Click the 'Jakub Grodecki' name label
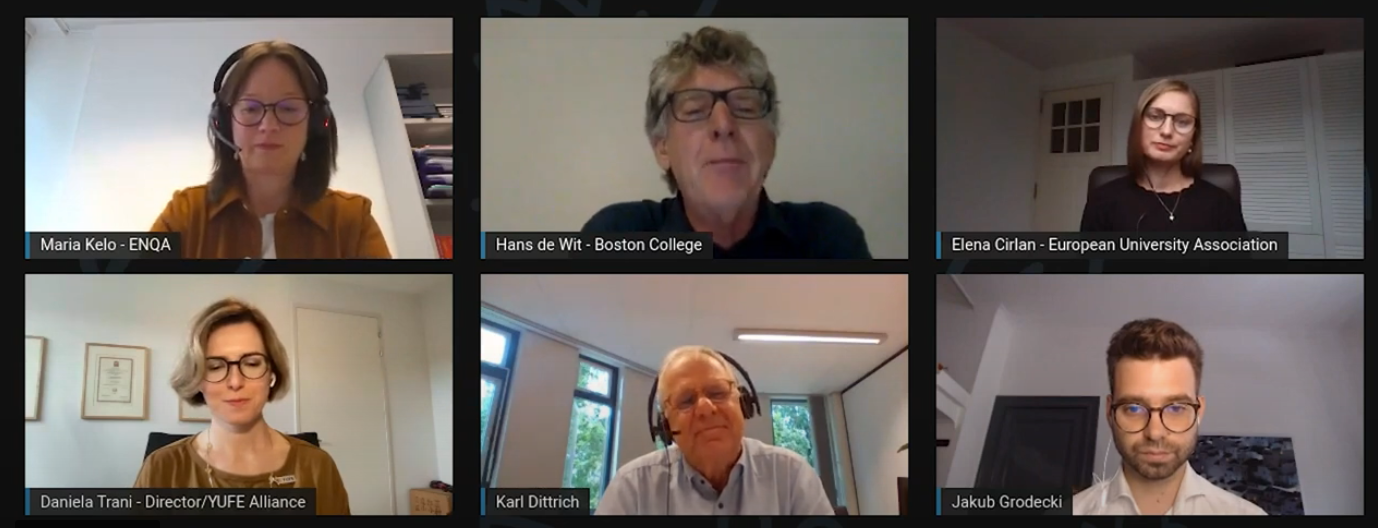The height and width of the screenshot is (528, 1378). pyautogui.click(x=1007, y=501)
